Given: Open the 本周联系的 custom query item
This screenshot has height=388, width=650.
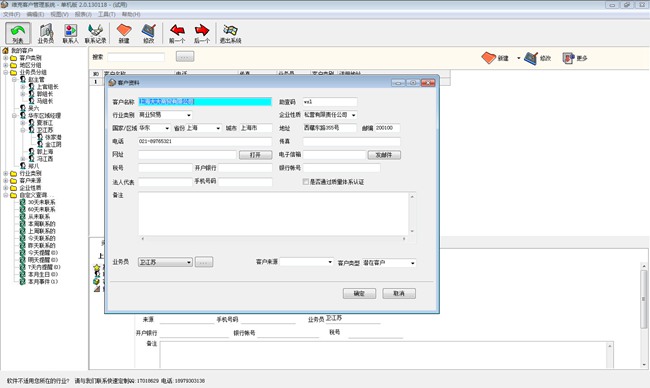Looking at the screenshot, I should (x=41, y=224).
